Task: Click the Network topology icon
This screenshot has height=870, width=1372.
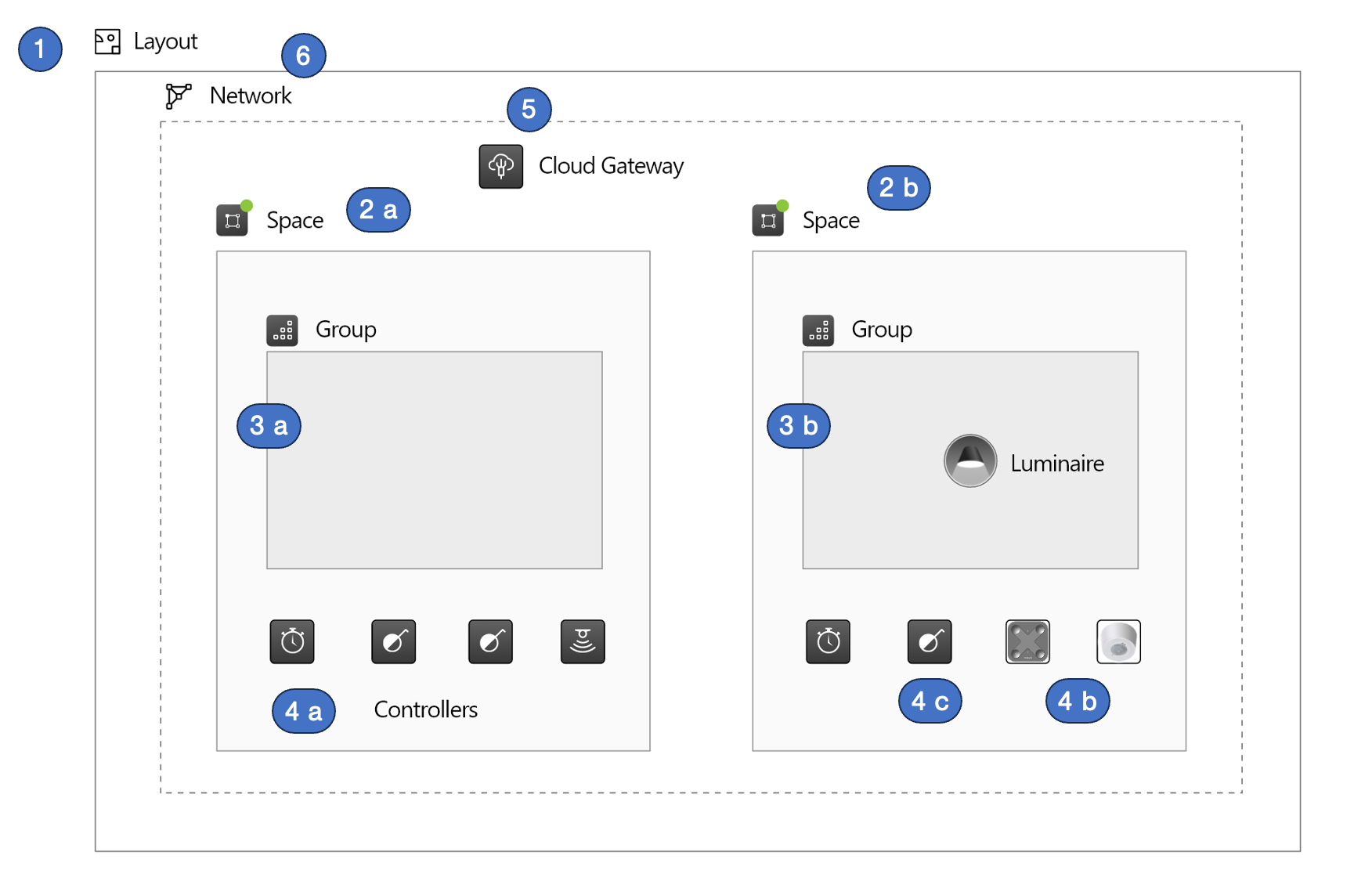Action: 179,96
